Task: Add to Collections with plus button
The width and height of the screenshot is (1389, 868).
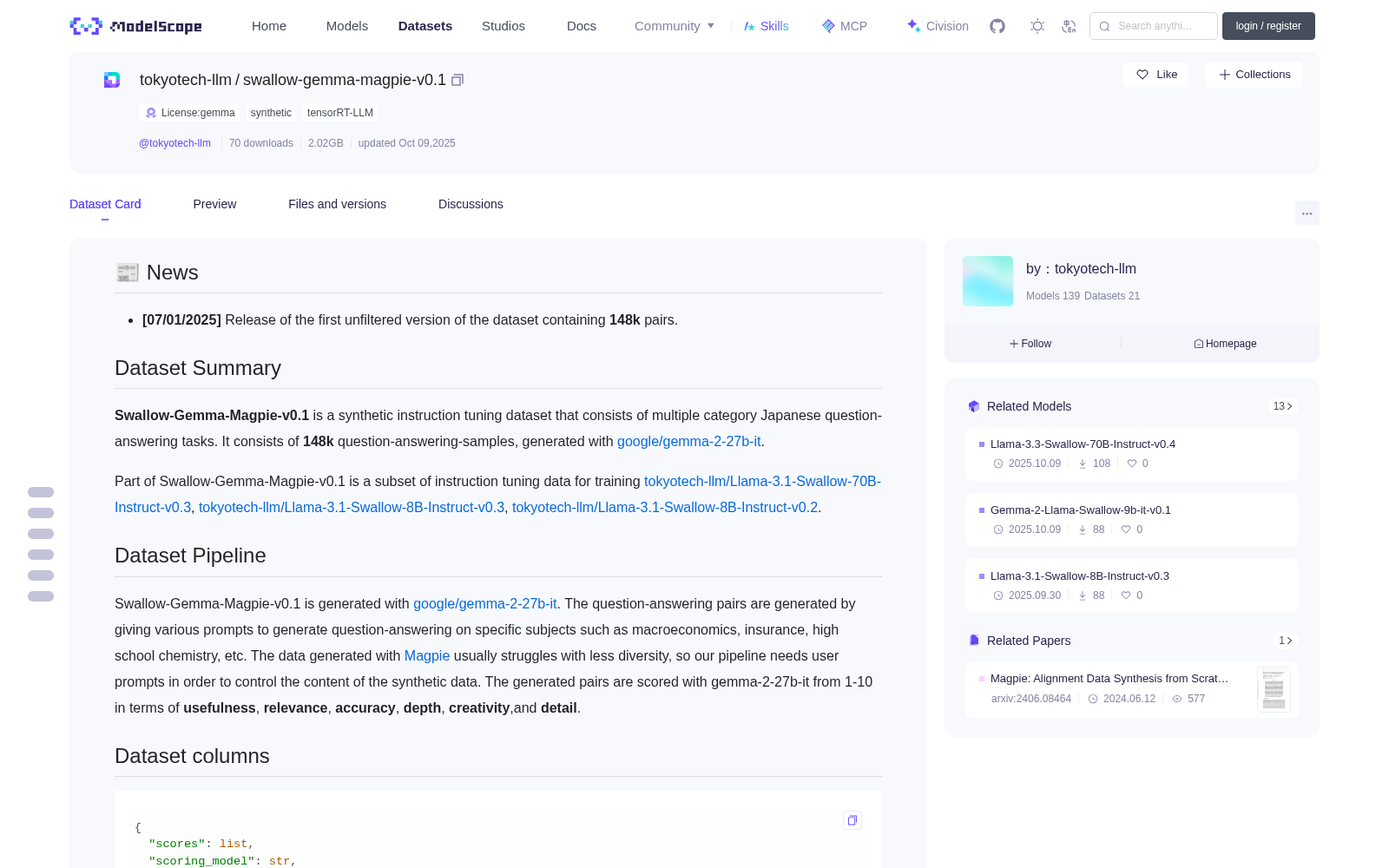Action: 1254,75
